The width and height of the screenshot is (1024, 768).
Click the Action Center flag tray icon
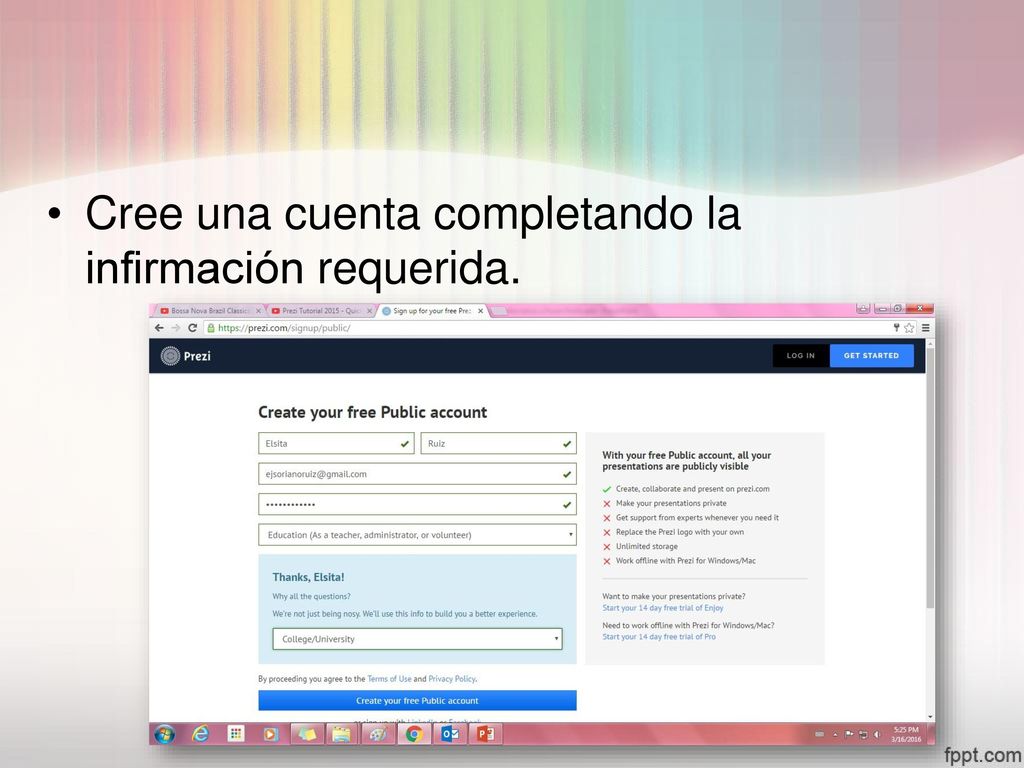[849, 735]
